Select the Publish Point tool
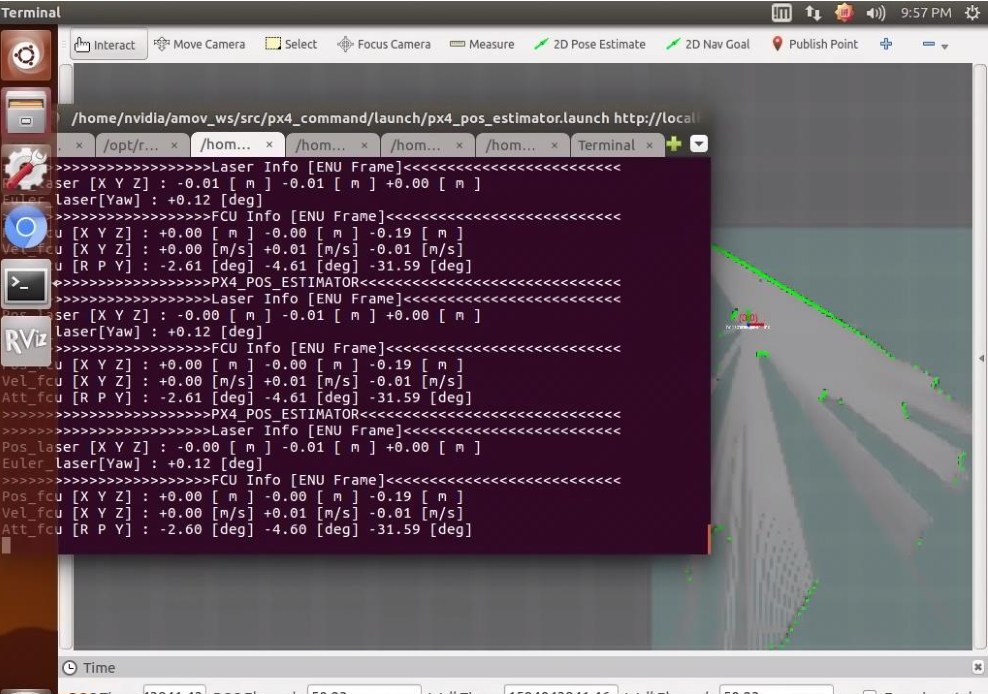The width and height of the screenshot is (988, 694). point(814,44)
